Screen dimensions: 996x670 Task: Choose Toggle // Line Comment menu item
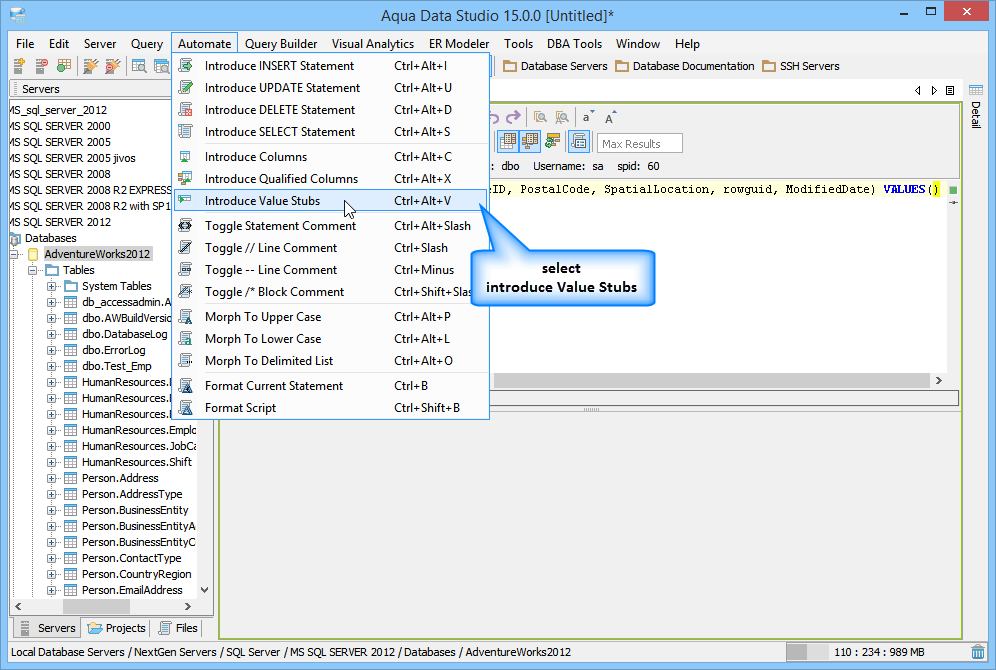[330, 248]
